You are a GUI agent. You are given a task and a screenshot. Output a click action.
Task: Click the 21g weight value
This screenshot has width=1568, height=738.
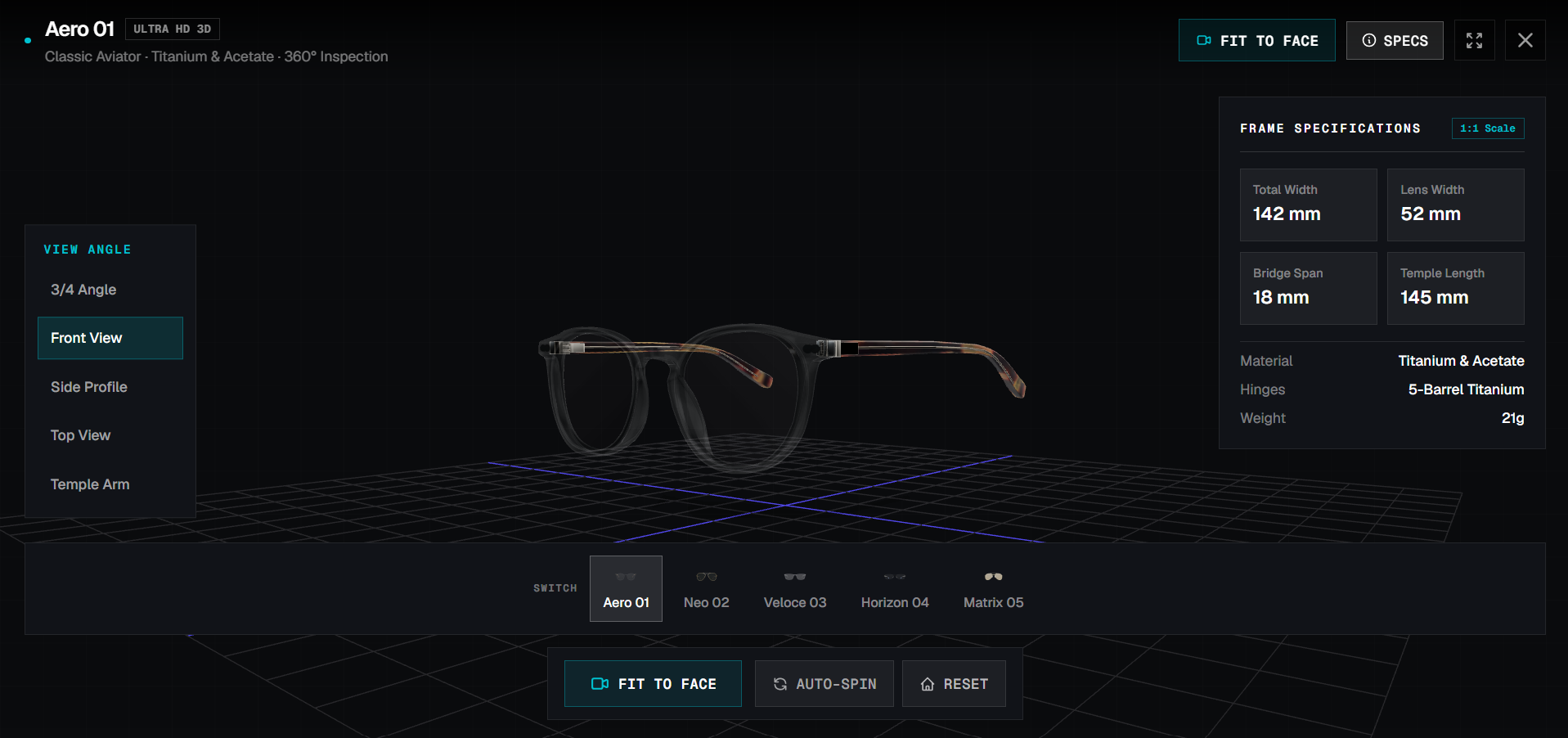click(1512, 418)
